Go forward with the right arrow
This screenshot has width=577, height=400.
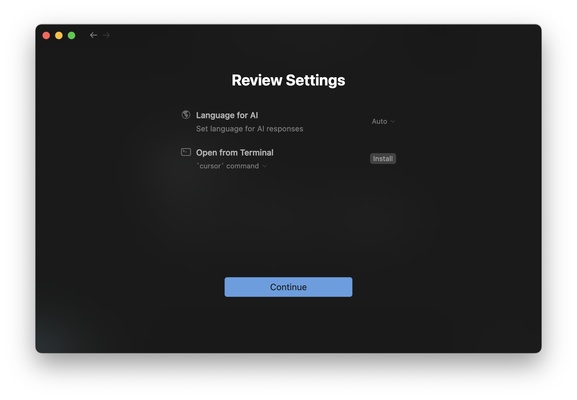(106, 35)
